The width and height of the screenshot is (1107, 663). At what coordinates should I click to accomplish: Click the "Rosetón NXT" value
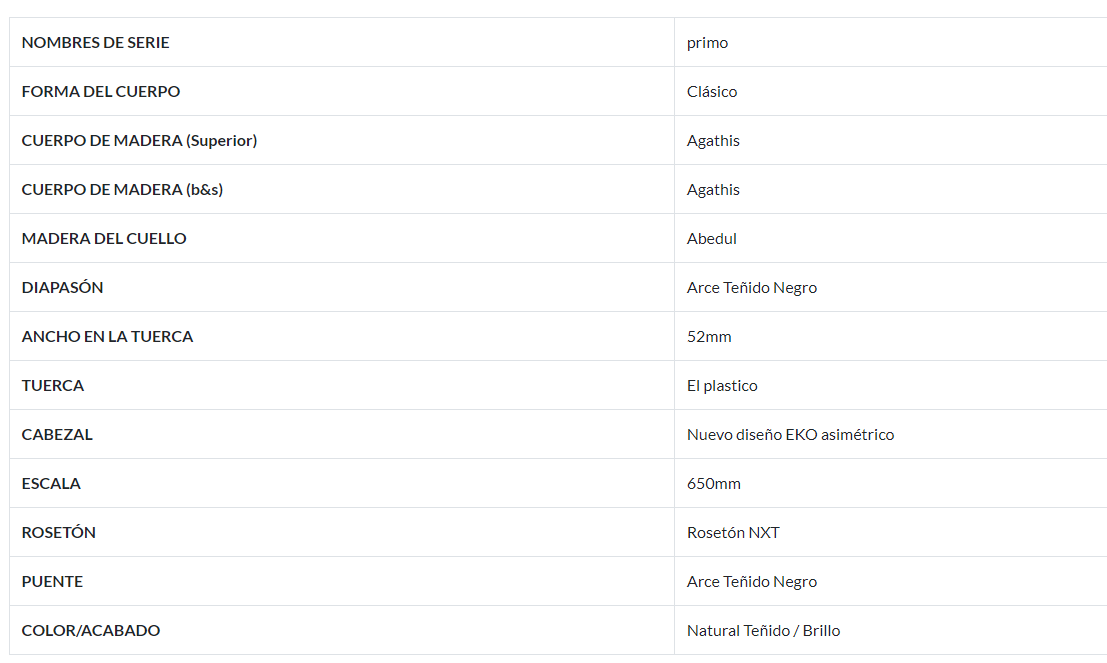point(733,533)
